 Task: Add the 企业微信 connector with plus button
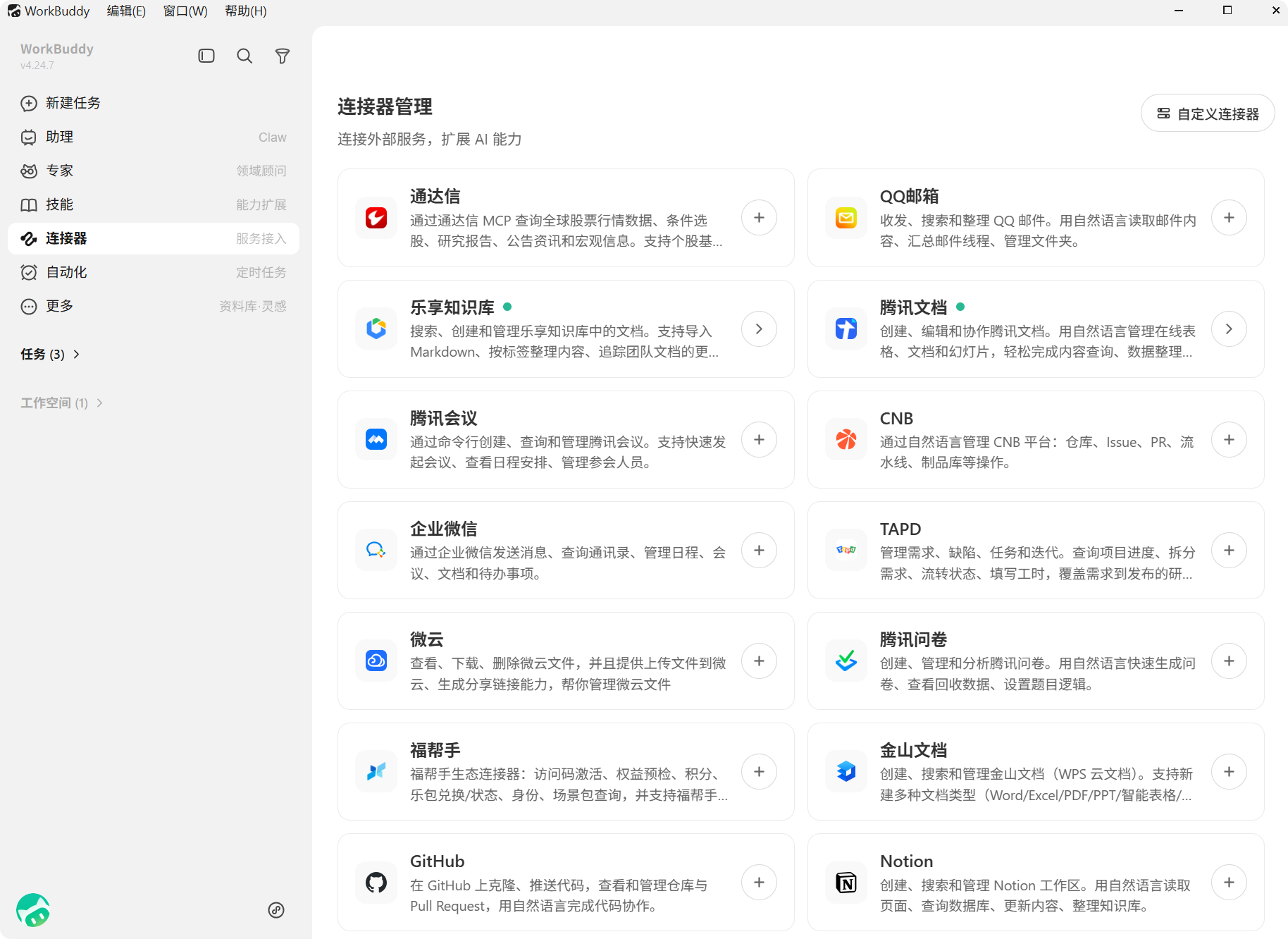pos(759,550)
